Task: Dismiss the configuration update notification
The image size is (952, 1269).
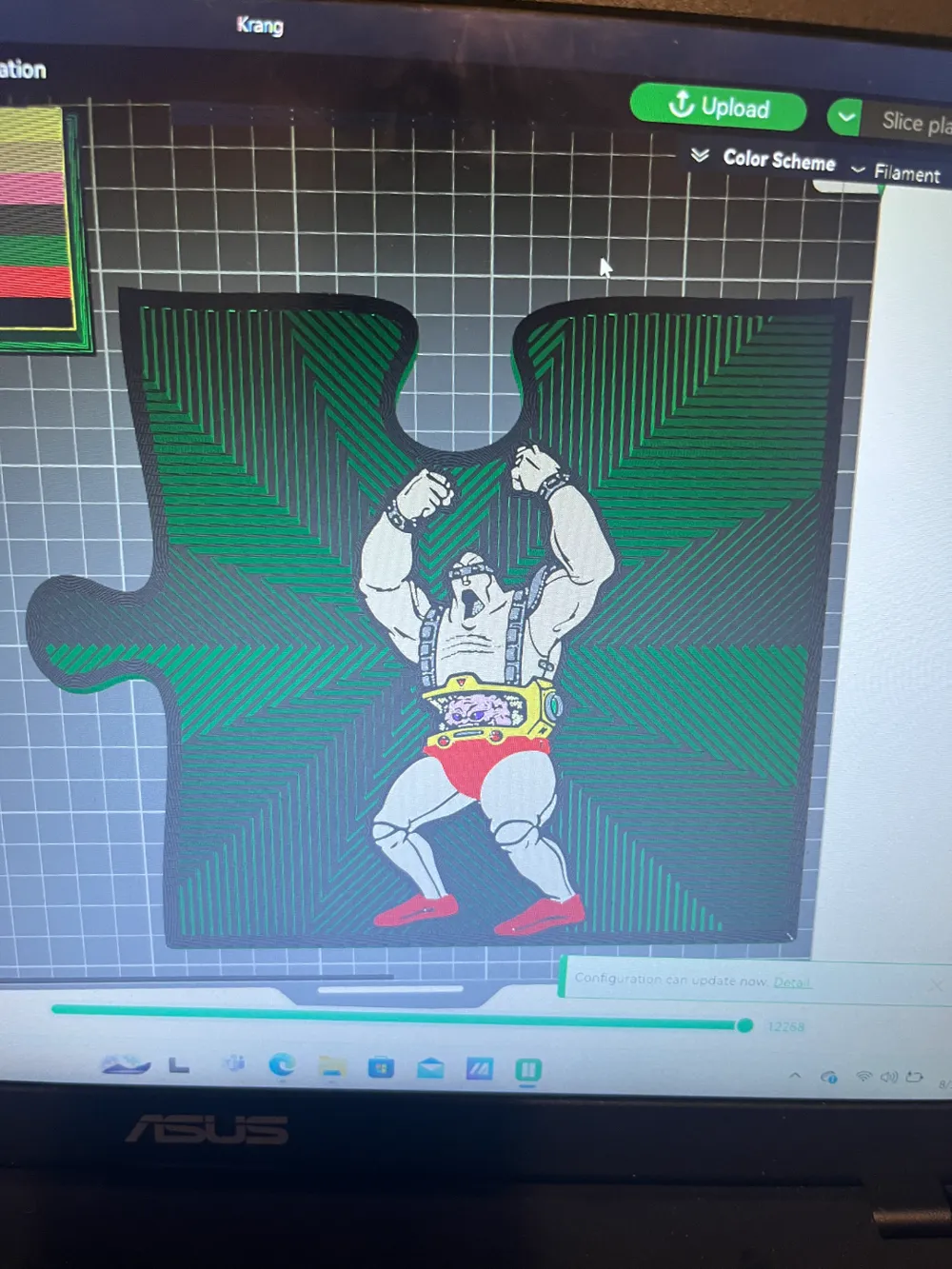Action: [937, 984]
